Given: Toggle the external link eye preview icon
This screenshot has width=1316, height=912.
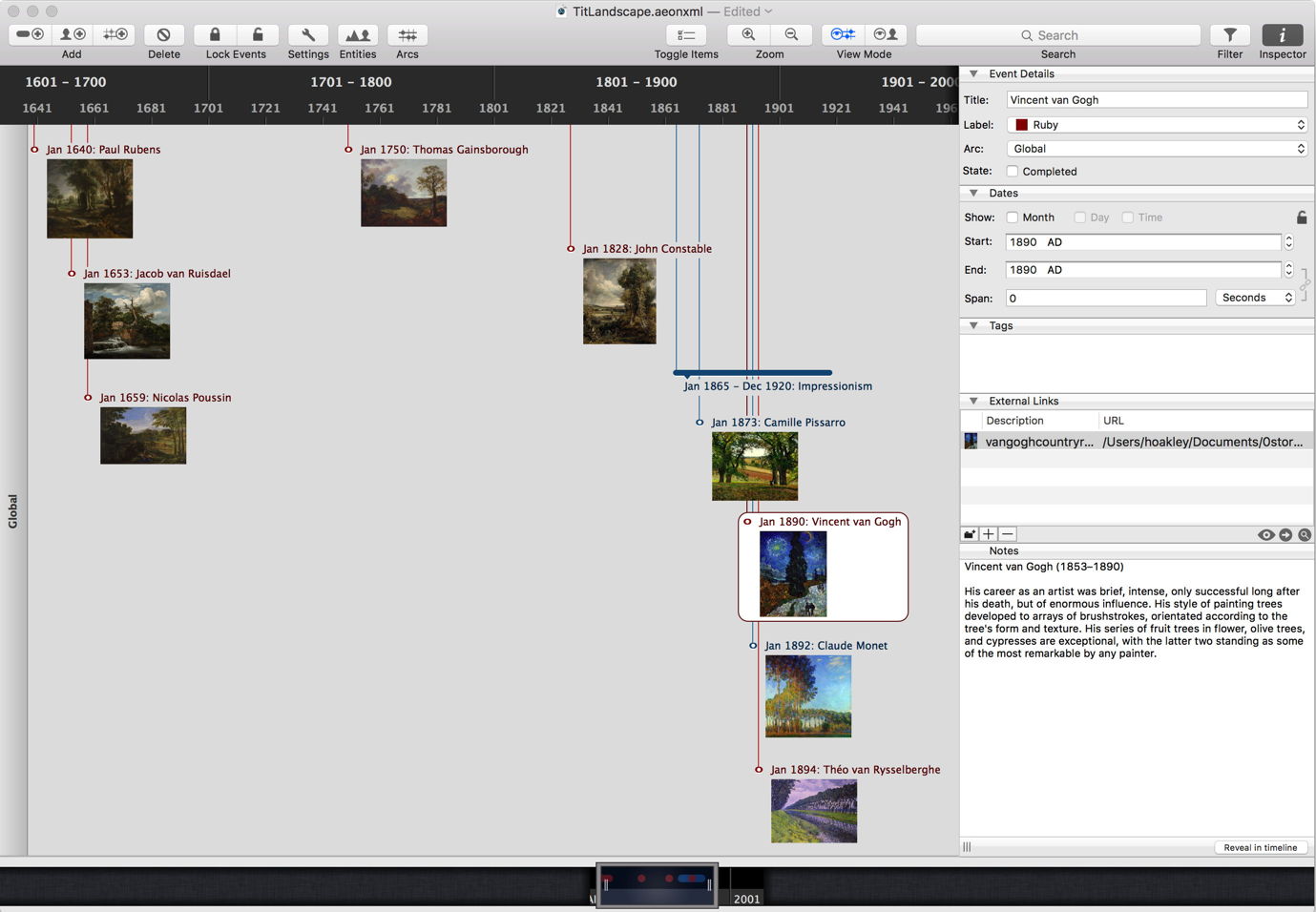Looking at the screenshot, I should pos(1265,535).
